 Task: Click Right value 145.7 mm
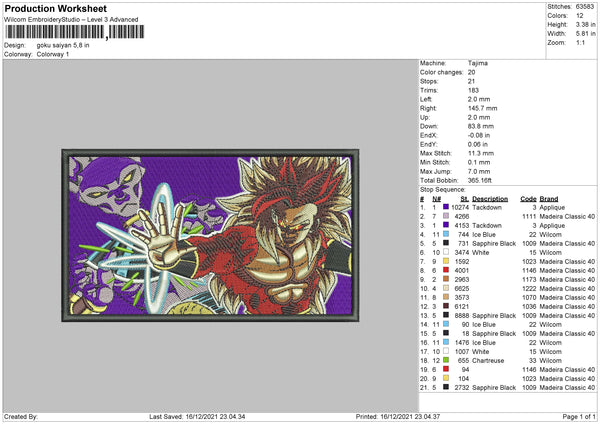pyautogui.click(x=483, y=108)
